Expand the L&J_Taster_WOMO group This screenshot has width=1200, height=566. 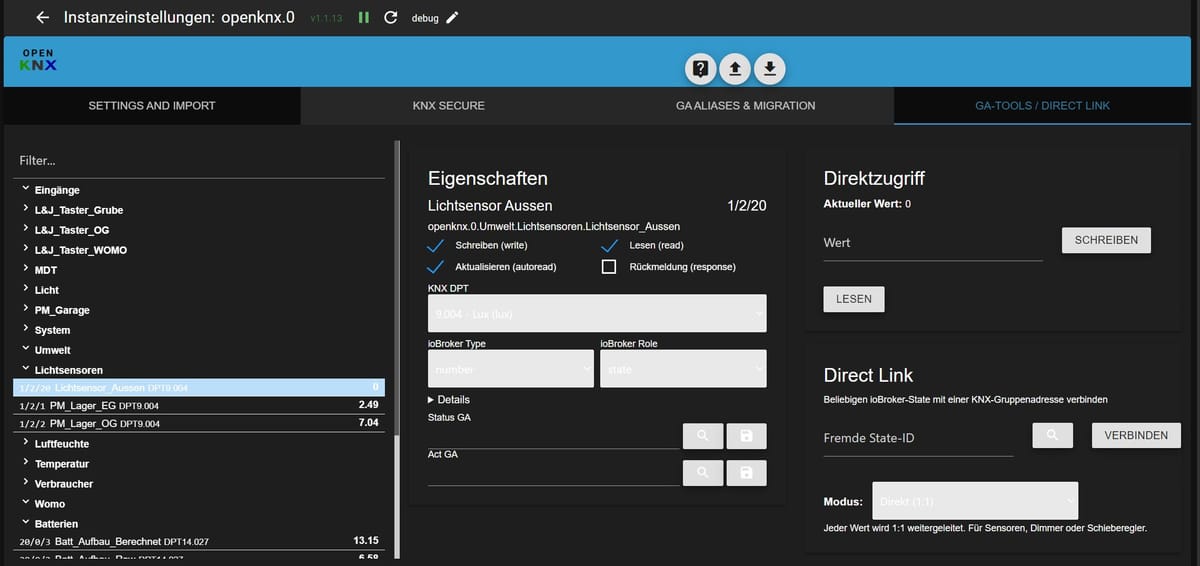point(26,250)
